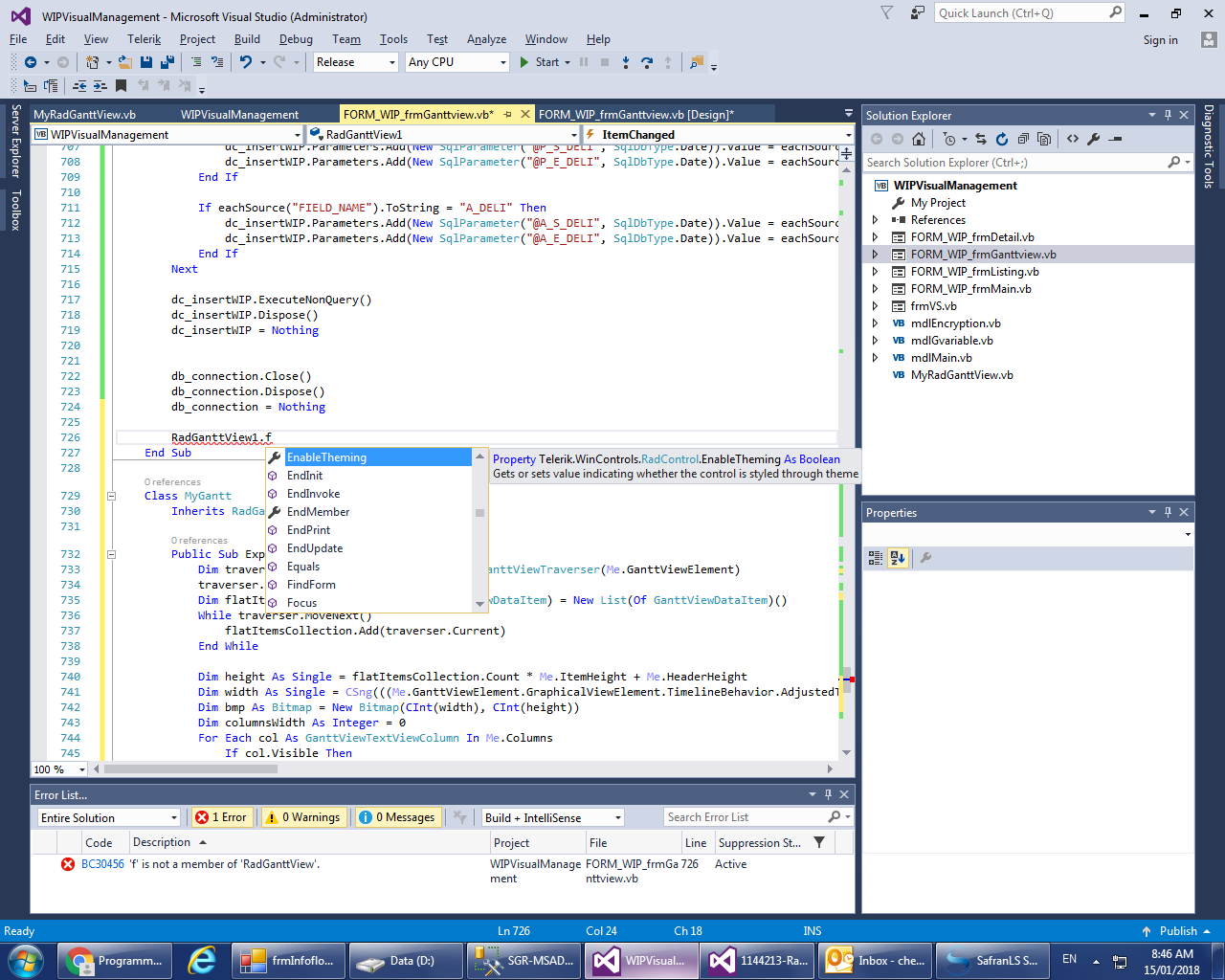
Task: Click Collapse All icon in Solution Explorer
Action: (x=1023, y=139)
